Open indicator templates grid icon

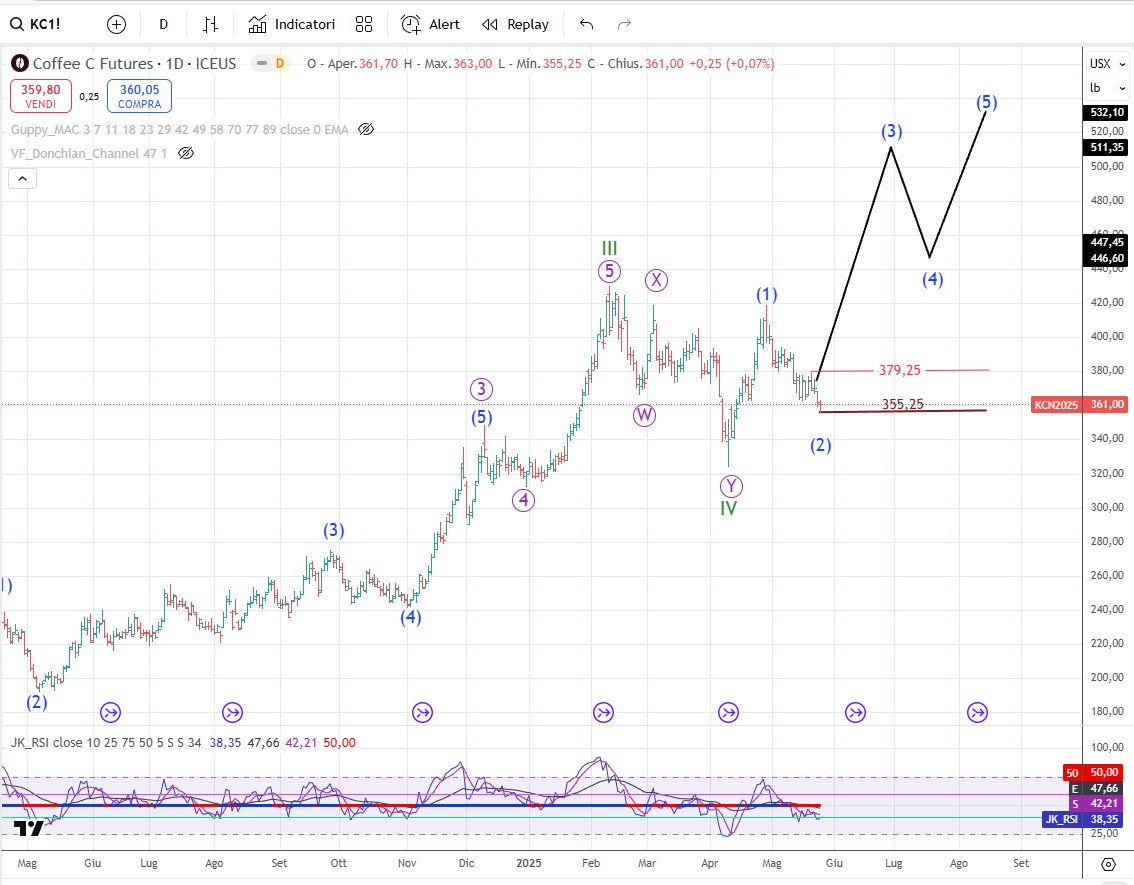click(364, 24)
